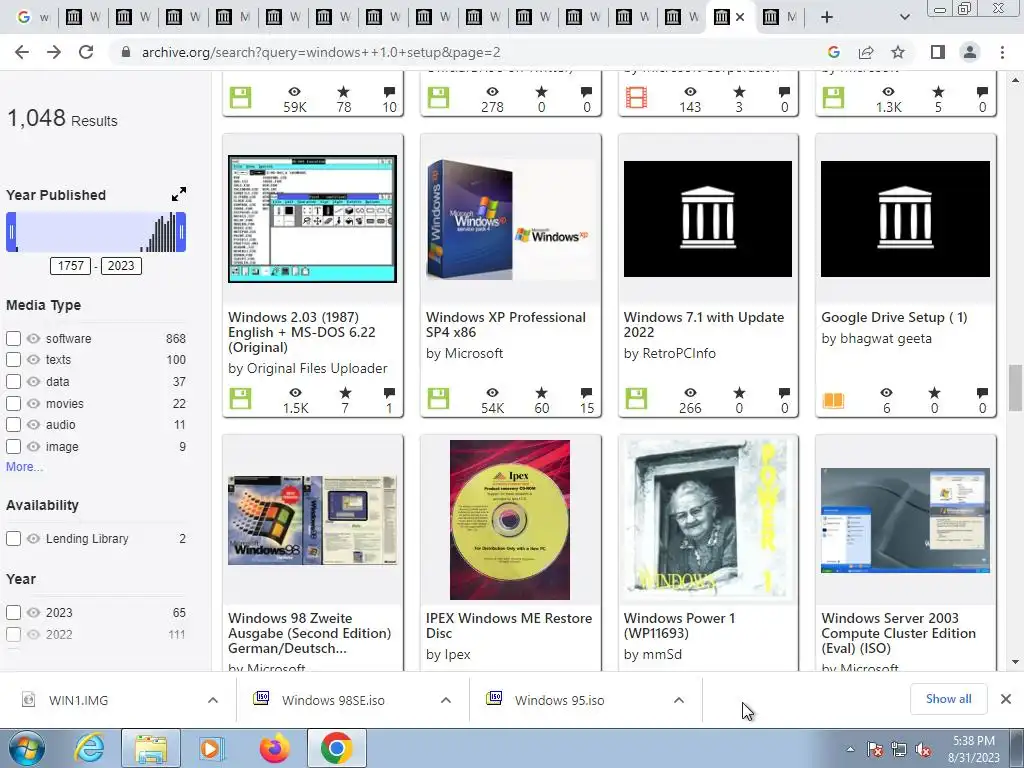The image size is (1024, 768).
Task: Check the texts media type filter
Action: 13,359
